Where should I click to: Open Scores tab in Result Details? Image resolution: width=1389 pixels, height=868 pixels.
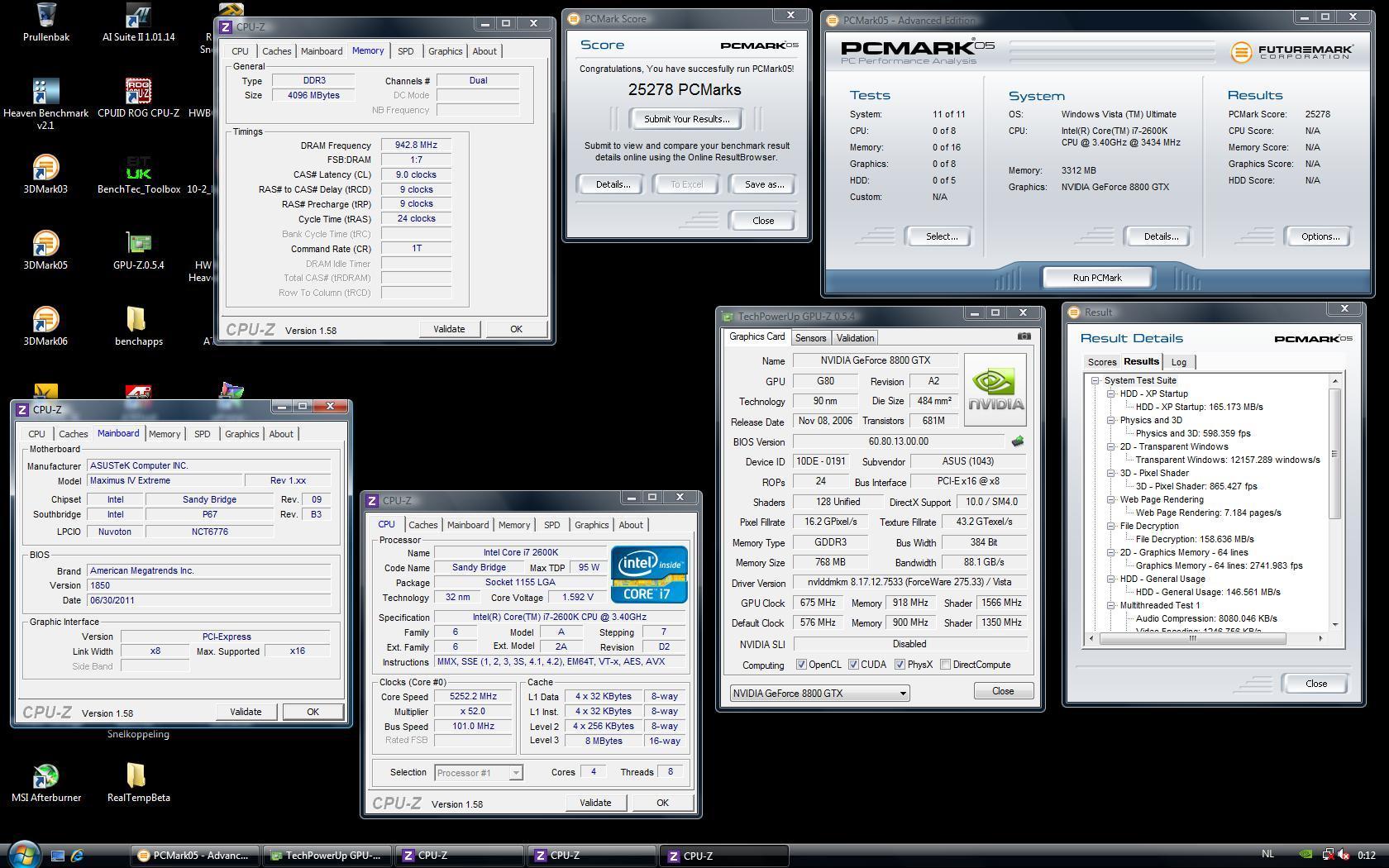pos(1101,362)
